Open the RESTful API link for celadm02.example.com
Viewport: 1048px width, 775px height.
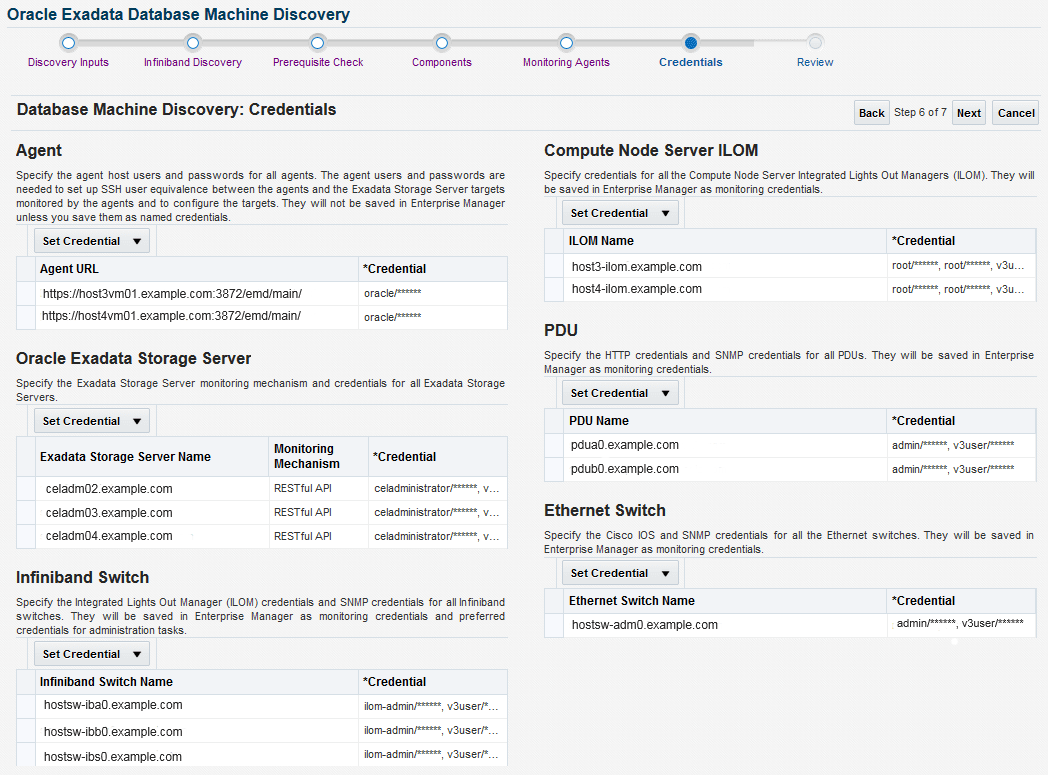coord(305,489)
